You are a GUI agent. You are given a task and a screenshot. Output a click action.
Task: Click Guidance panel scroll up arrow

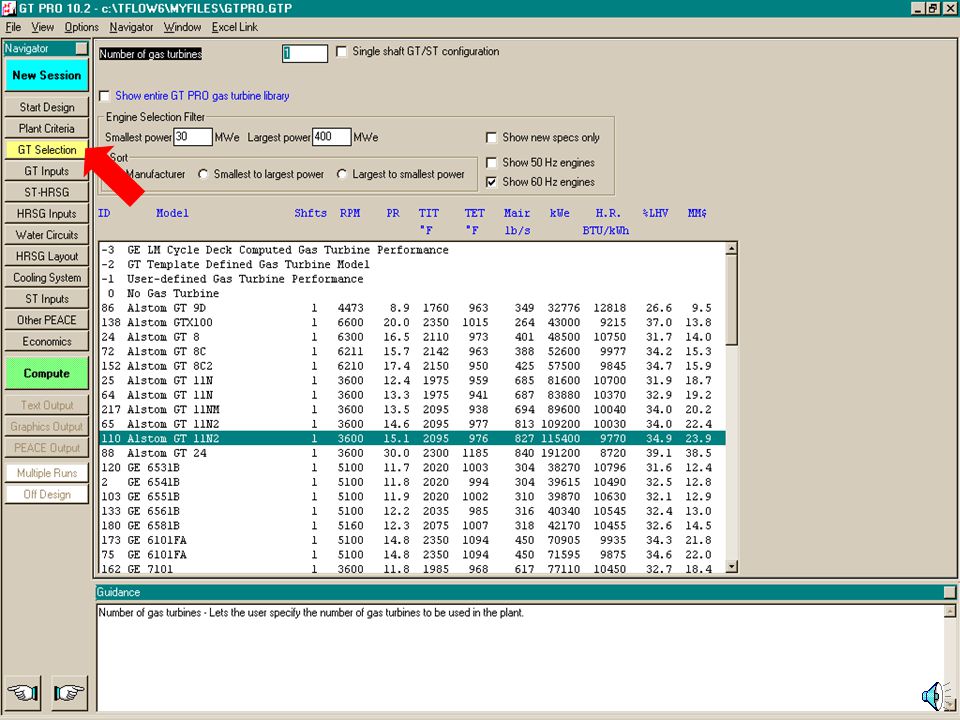(949, 611)
